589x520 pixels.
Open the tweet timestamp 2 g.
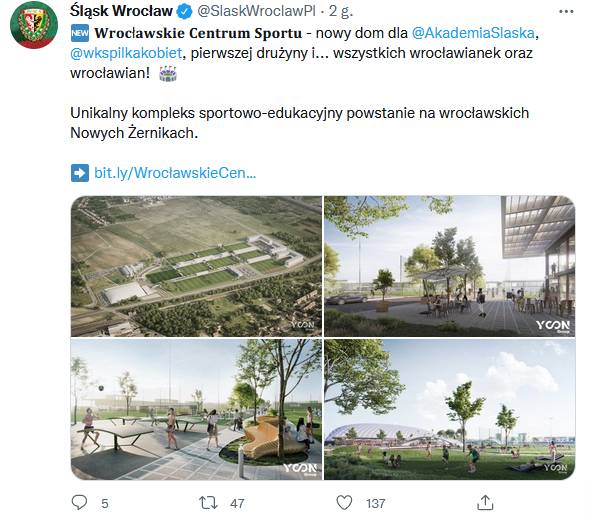pyautogui.click(x=341, y=12)
